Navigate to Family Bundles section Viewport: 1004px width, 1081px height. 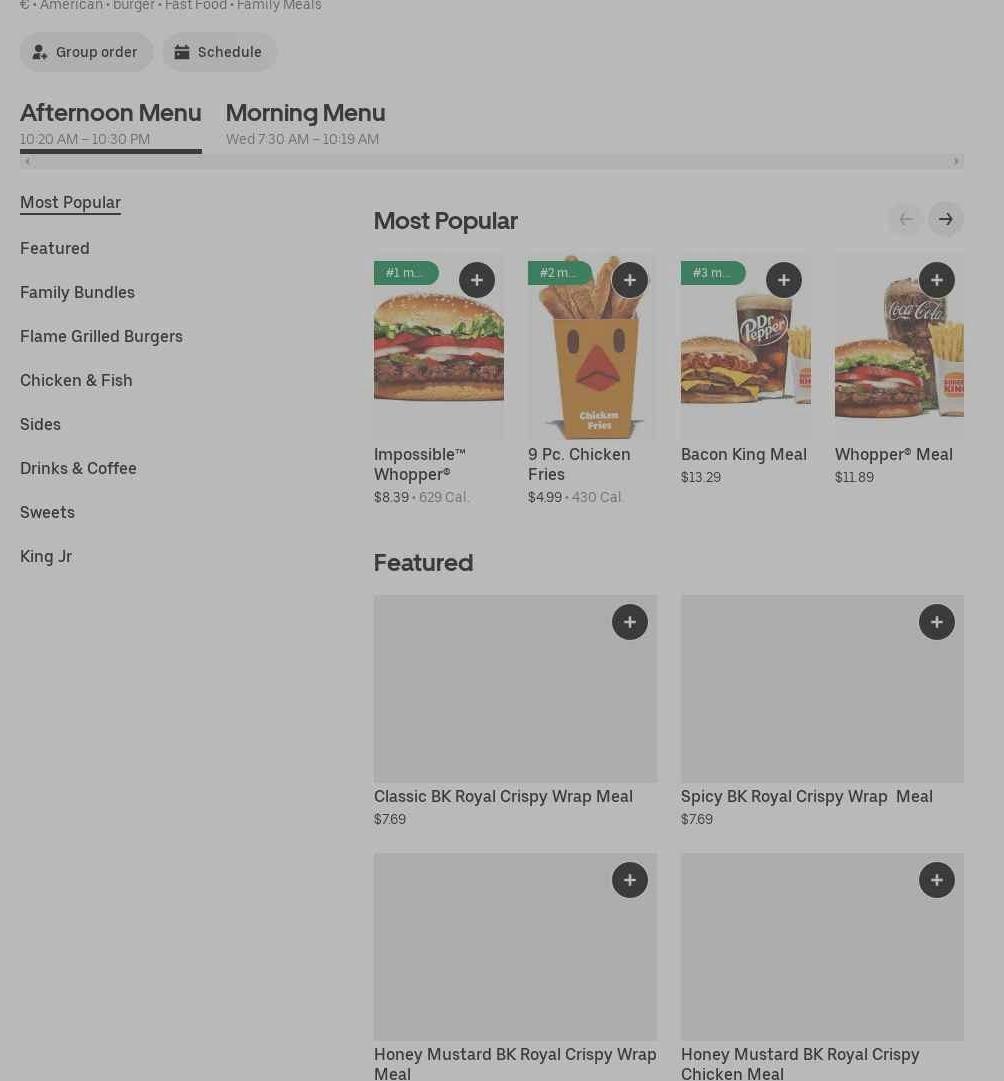point(77,292)
